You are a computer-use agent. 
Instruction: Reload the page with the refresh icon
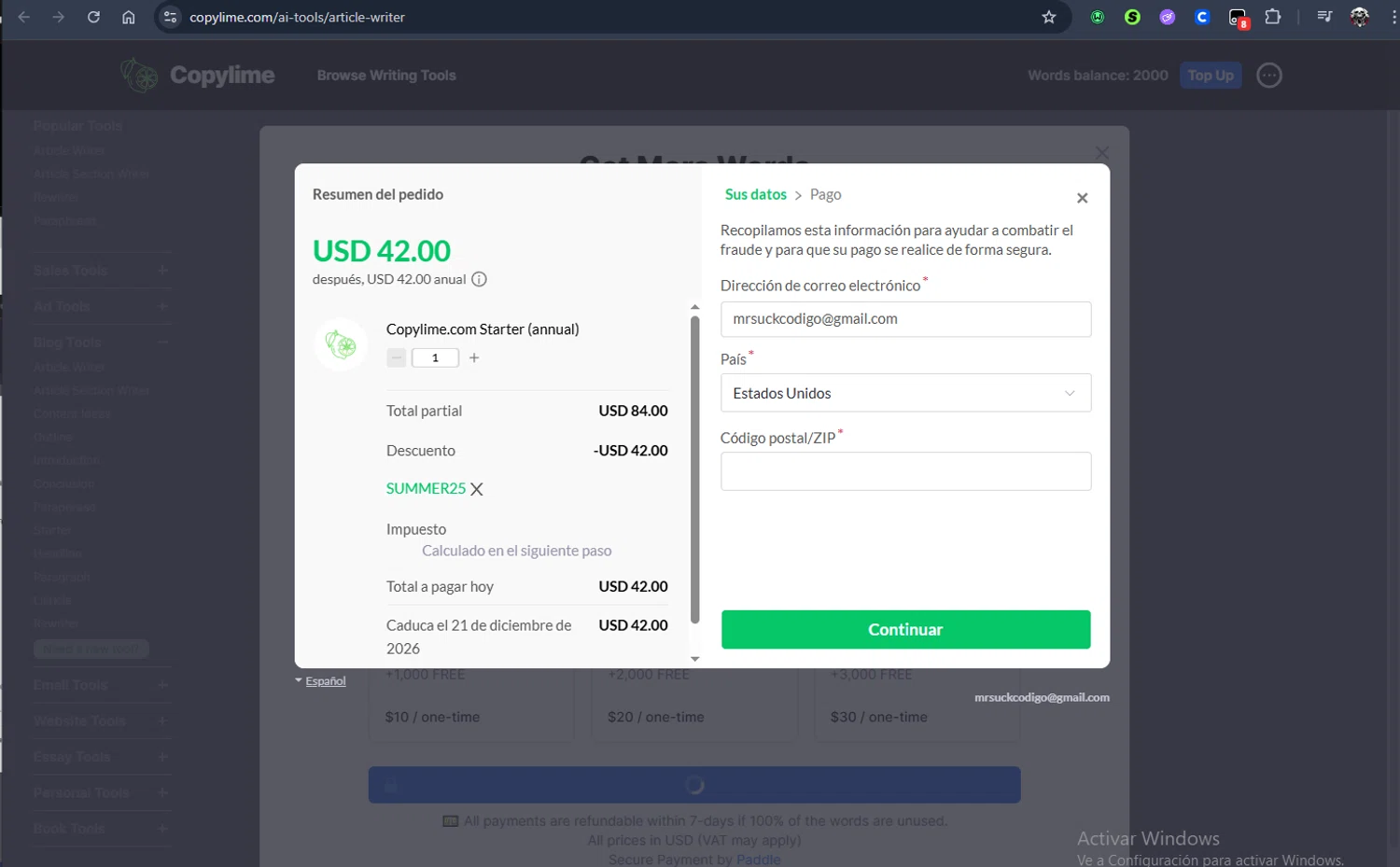93,17
